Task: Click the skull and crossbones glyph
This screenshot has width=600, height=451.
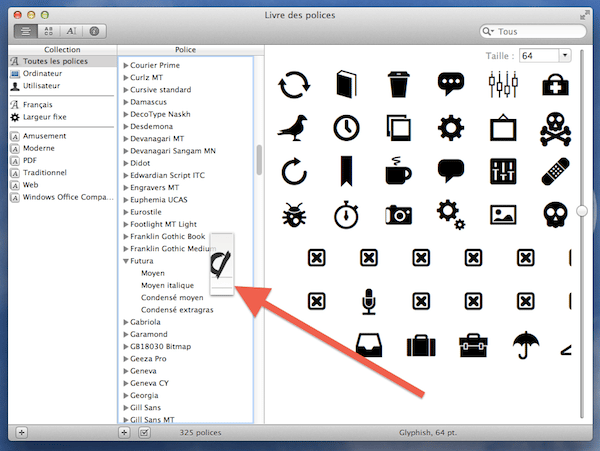Action: coord(556,129)
